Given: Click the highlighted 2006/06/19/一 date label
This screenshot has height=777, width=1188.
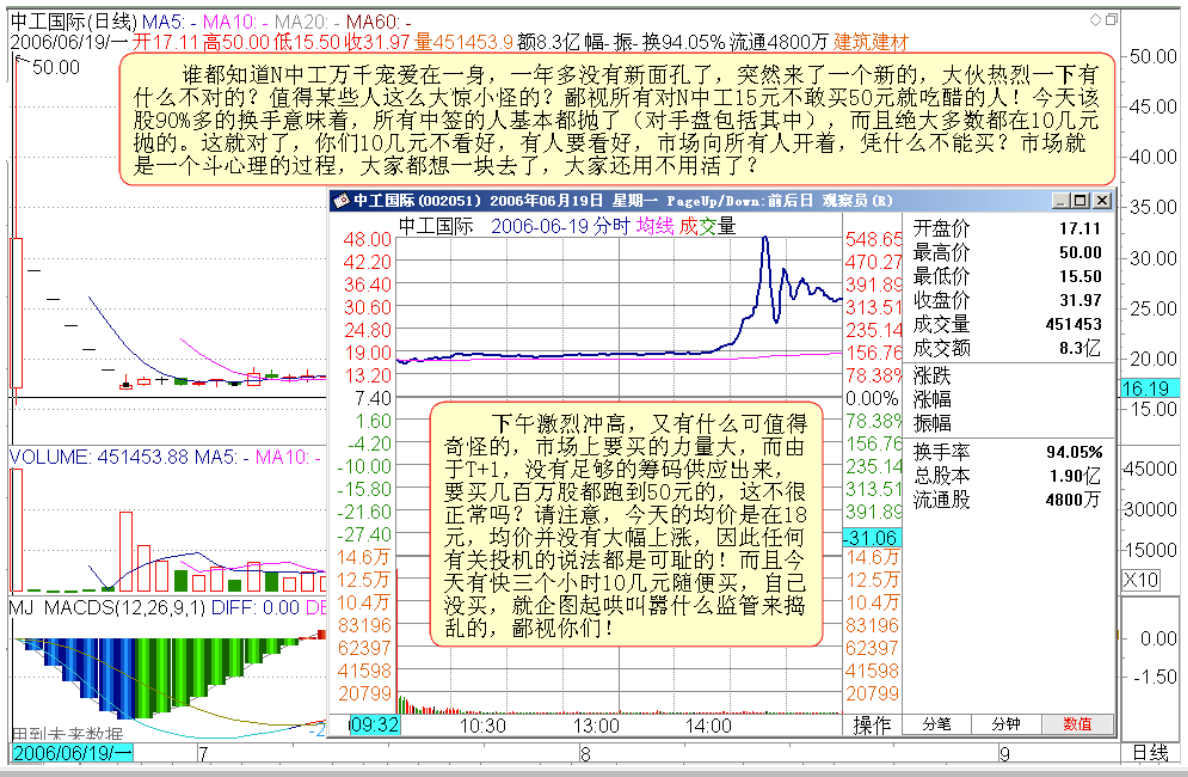Looking at the screenshot, I should (x=73, y=753).
